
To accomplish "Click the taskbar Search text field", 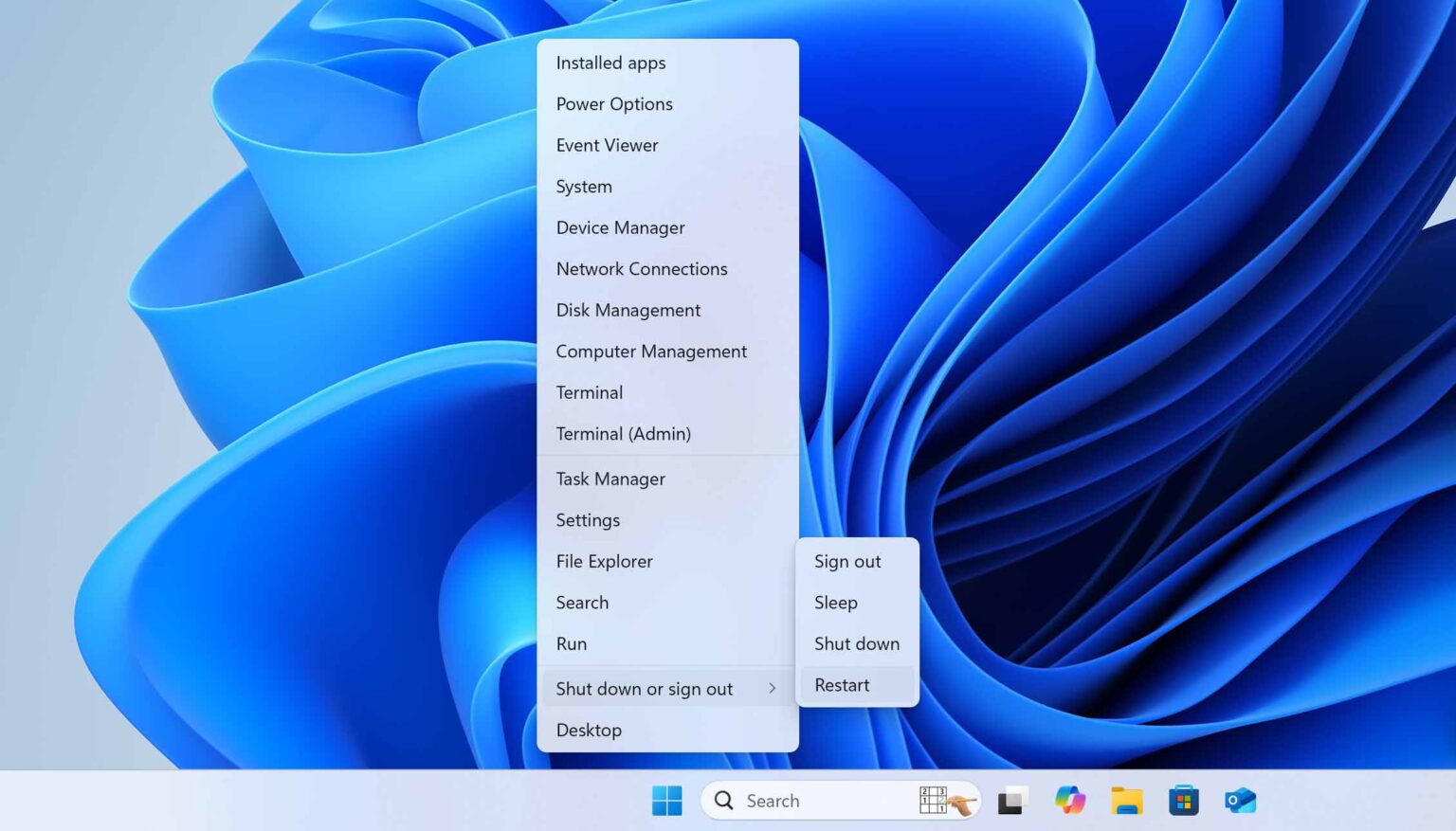I will click(815, 801).
